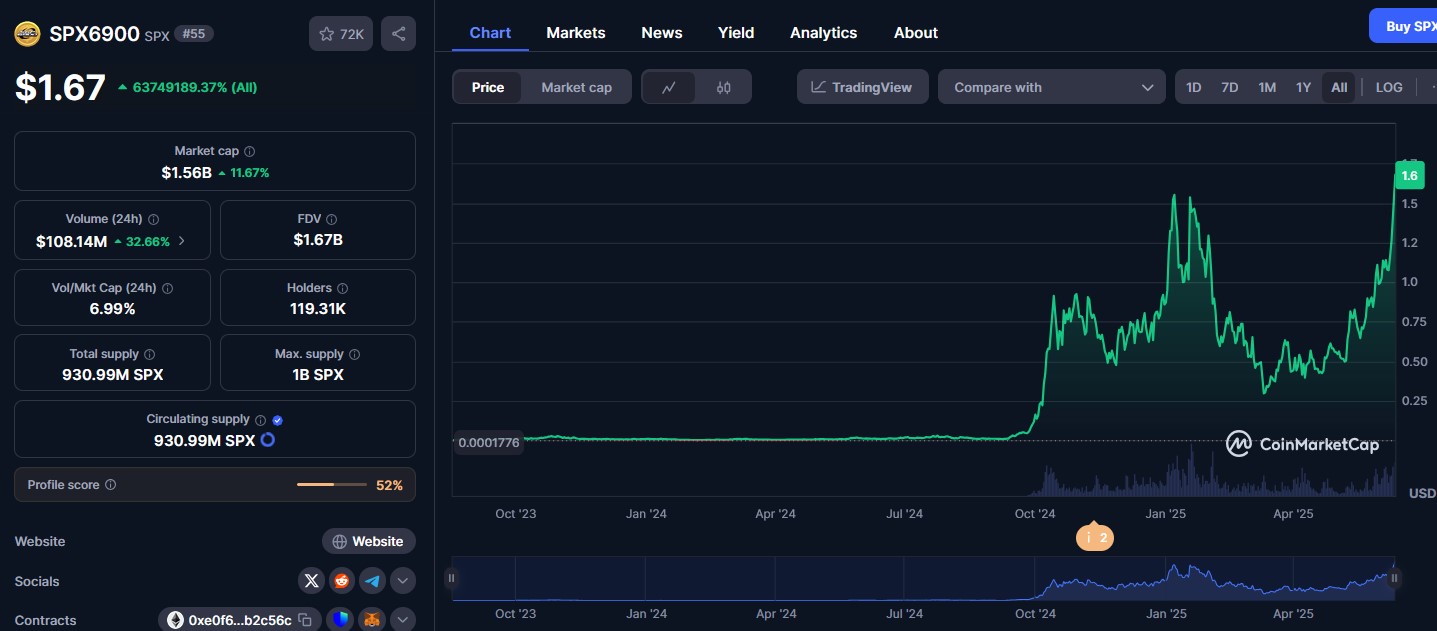Click Volume (24h) info icon
1437x631 pixels.
point(153,219)
